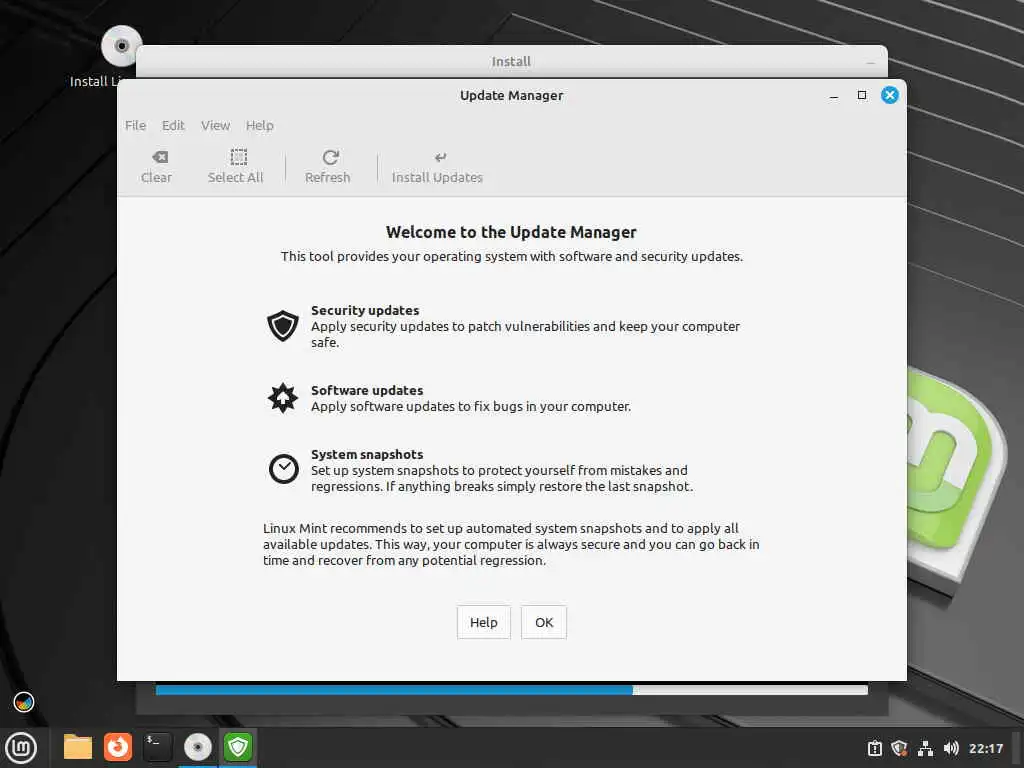
Task: Click the Security updates shield icon
Action: point(283,325)
